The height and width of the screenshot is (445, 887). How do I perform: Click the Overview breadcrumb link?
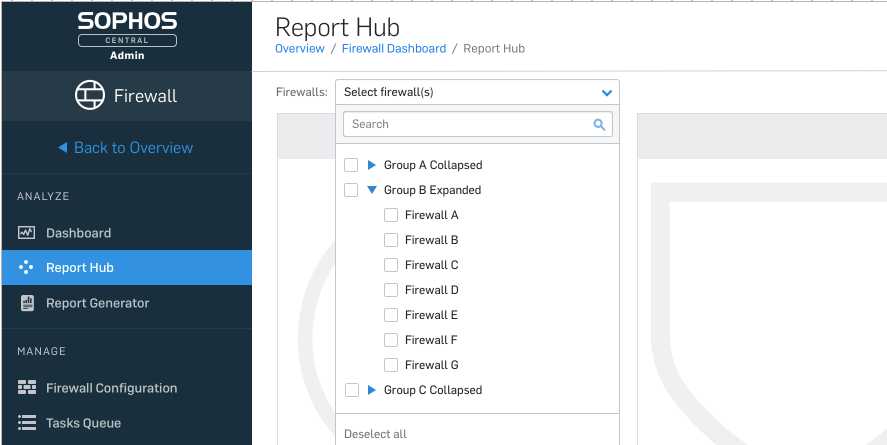300,49
